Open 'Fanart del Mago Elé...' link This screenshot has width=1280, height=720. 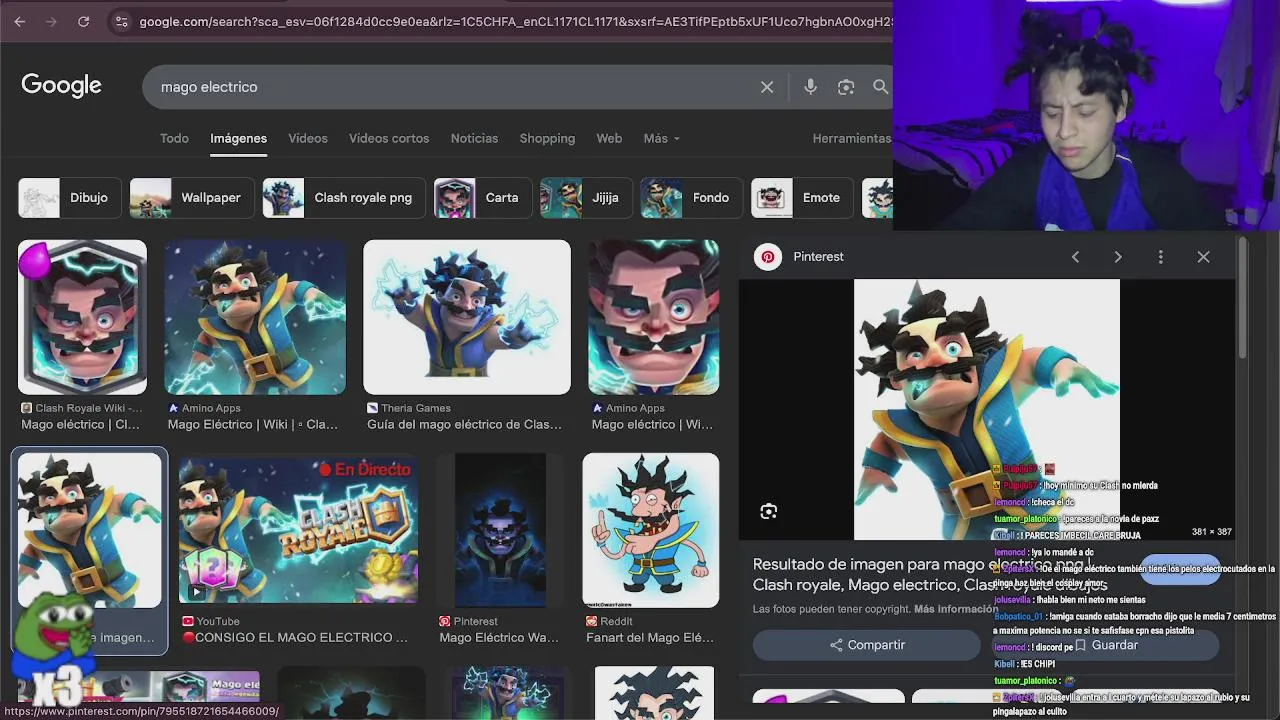tap(650, 637)
